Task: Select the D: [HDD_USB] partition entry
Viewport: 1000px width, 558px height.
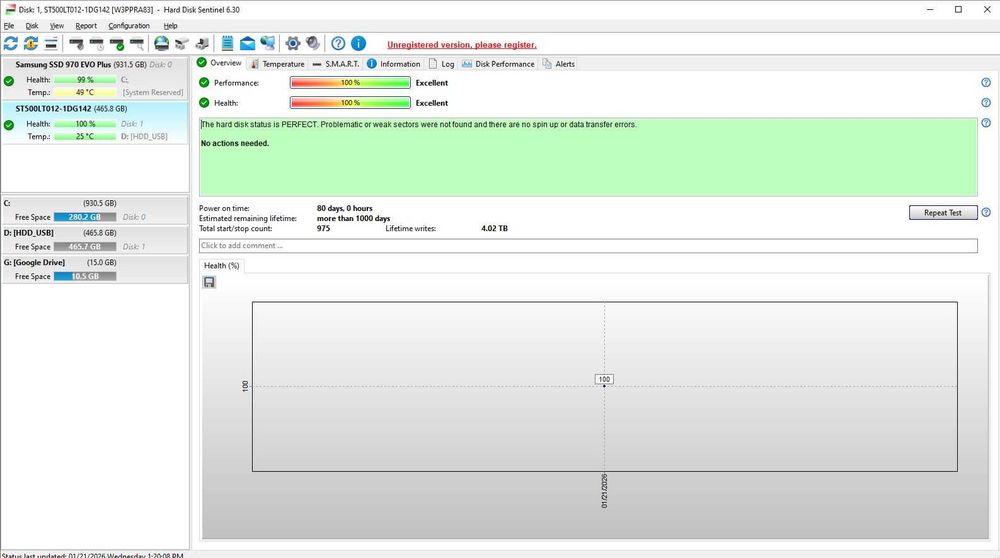Action: click(94, 240)
